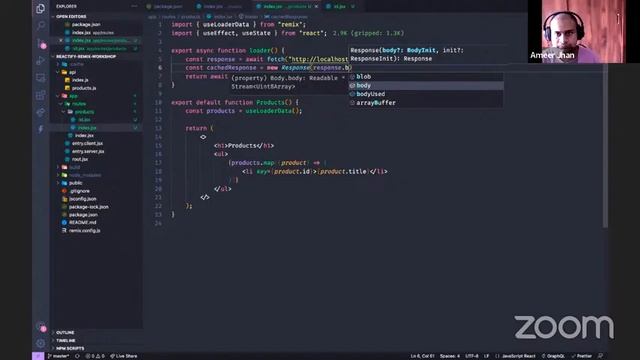
Task: Open the Accounts icon with badge
Action: click(40, 327)
